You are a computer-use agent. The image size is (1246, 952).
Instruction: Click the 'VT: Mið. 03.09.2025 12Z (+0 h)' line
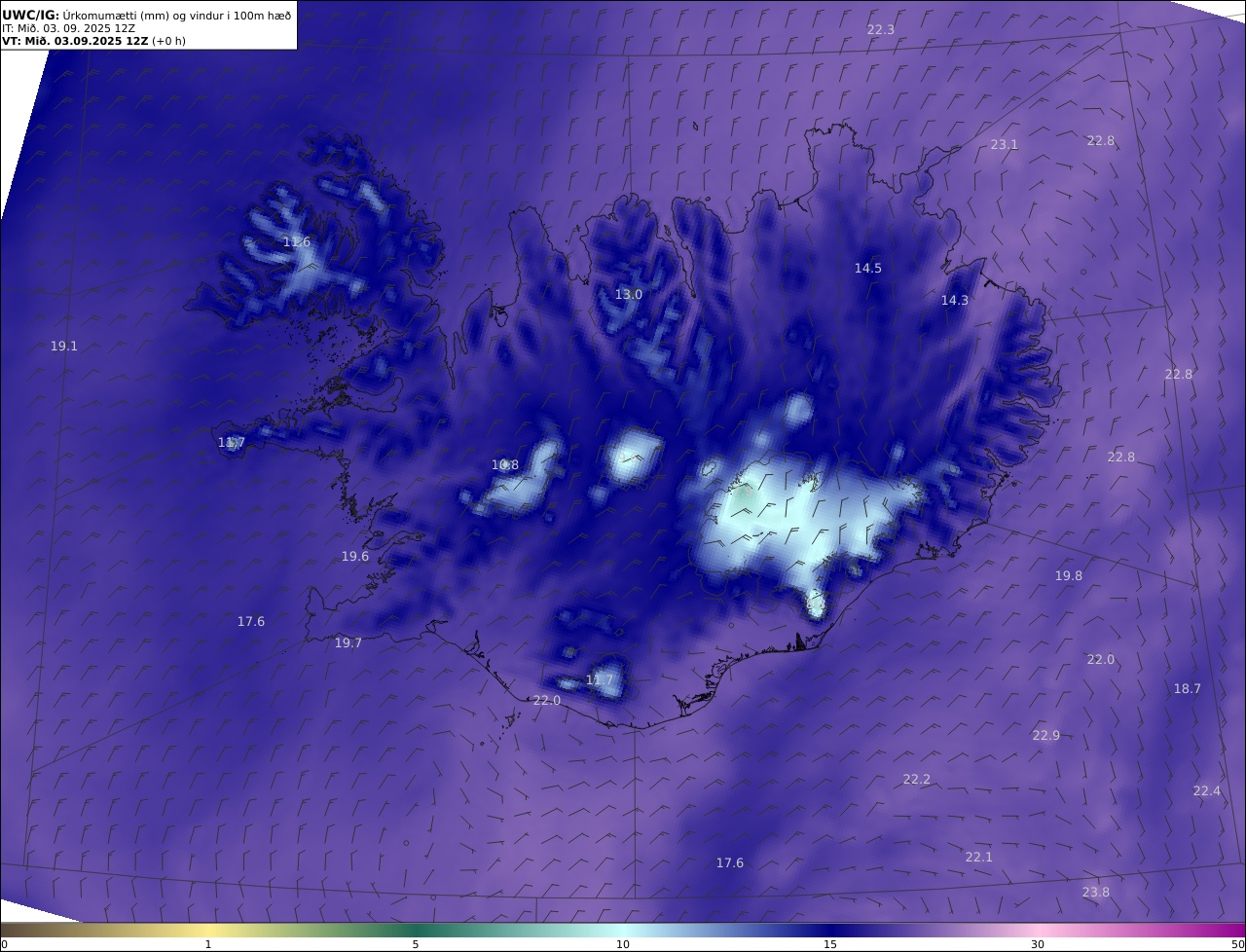click(93, 41)
